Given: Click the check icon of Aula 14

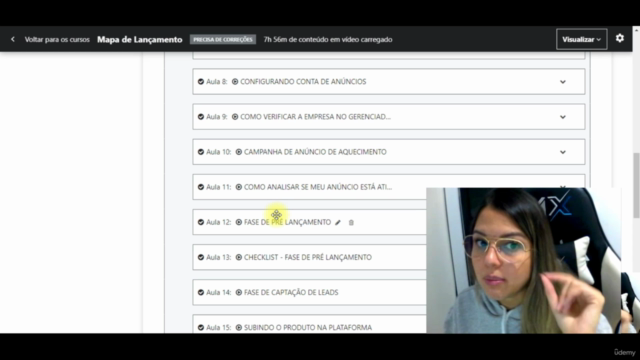Looking at the screenshot, I should pyautogui.click(x=201, y=292).
